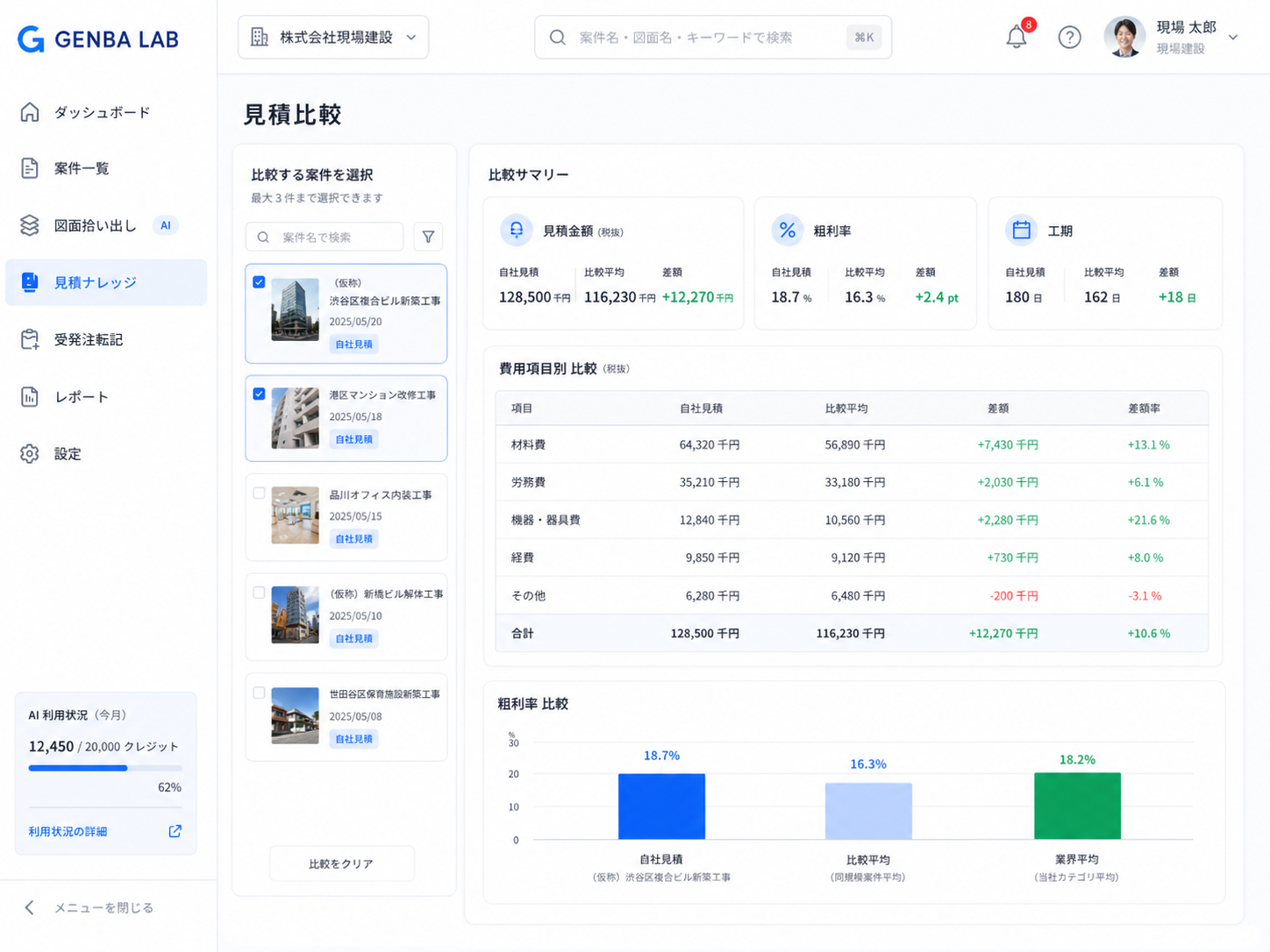
Task: Click the ⌘K shortcut badge
Action: [x=864, y=37]
